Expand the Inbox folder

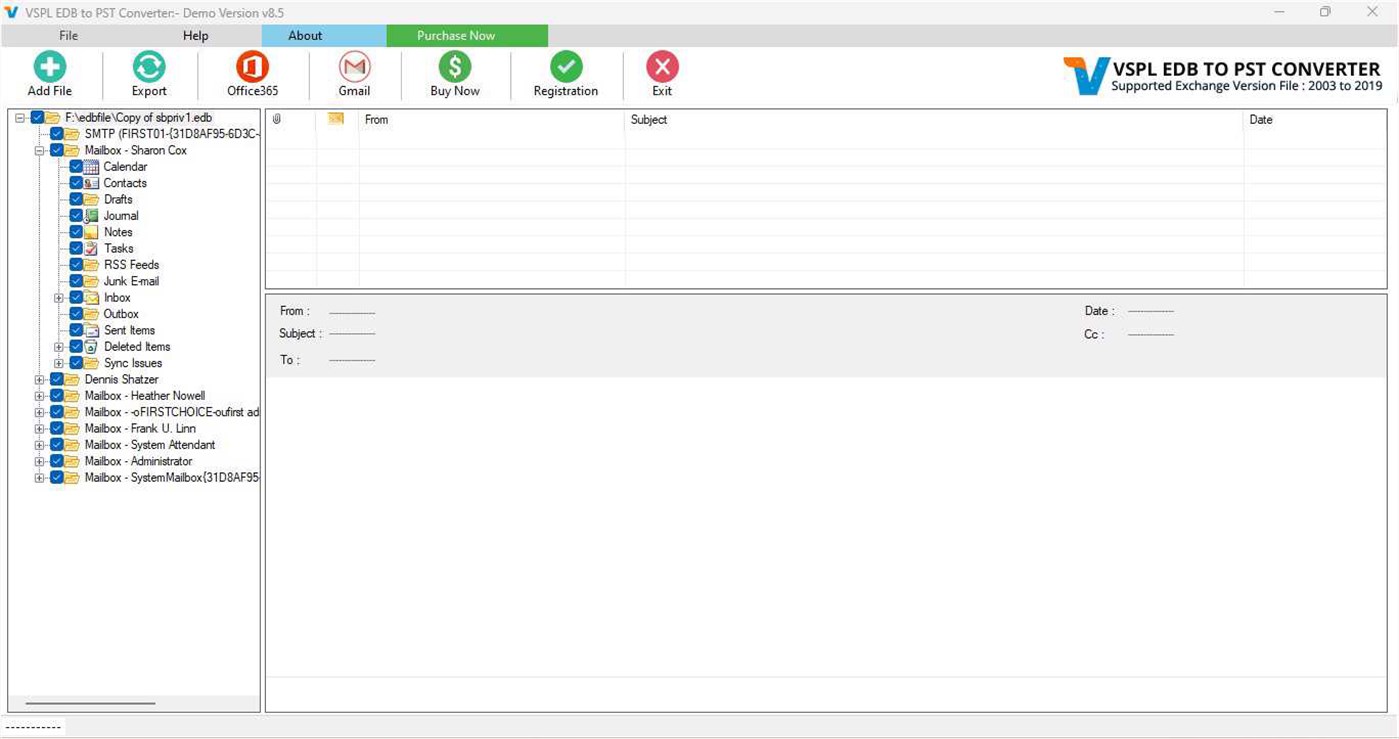coord(59,297)
